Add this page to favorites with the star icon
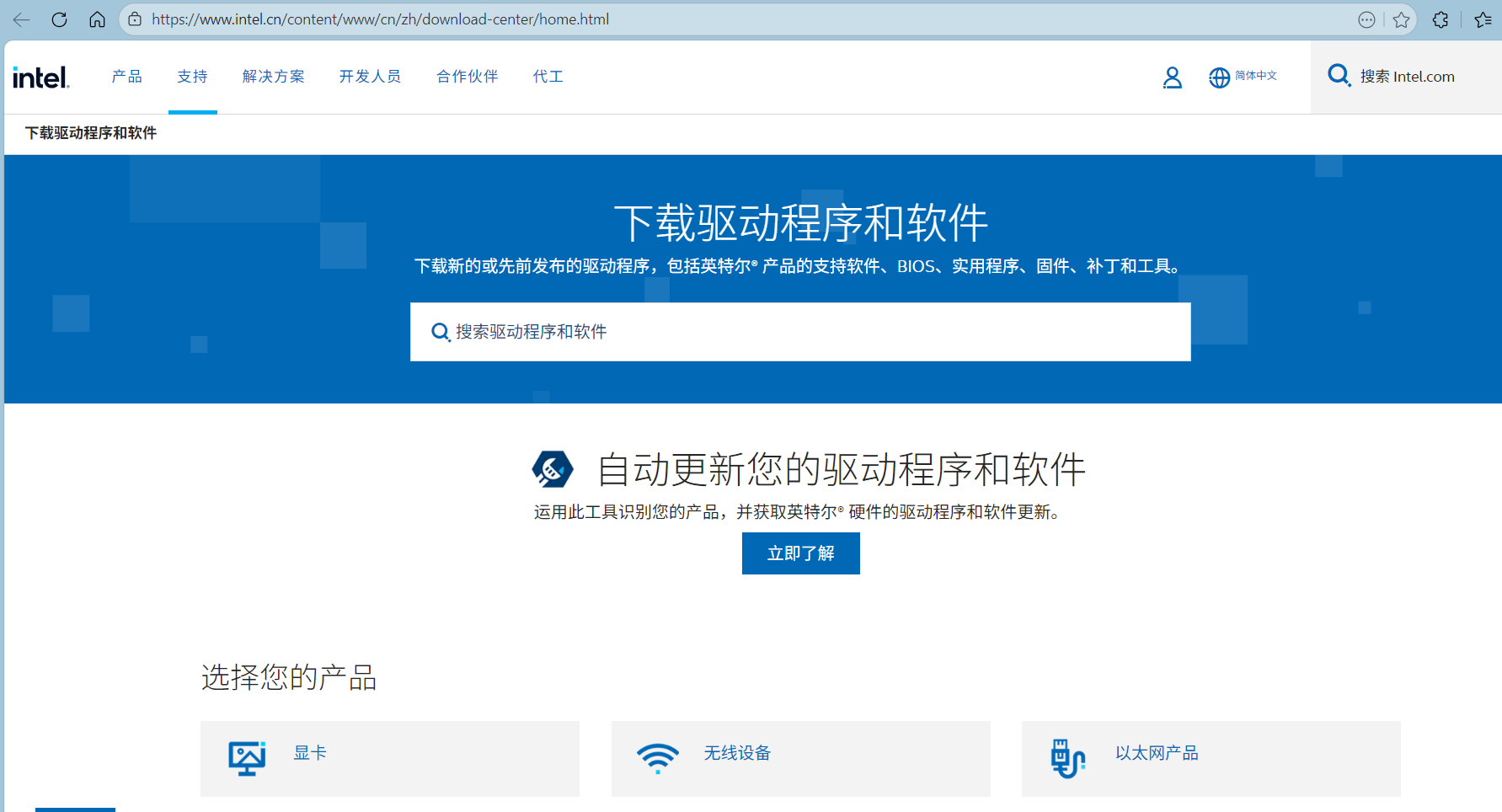The image size is (1502, 812). (x=1401, y=19)
